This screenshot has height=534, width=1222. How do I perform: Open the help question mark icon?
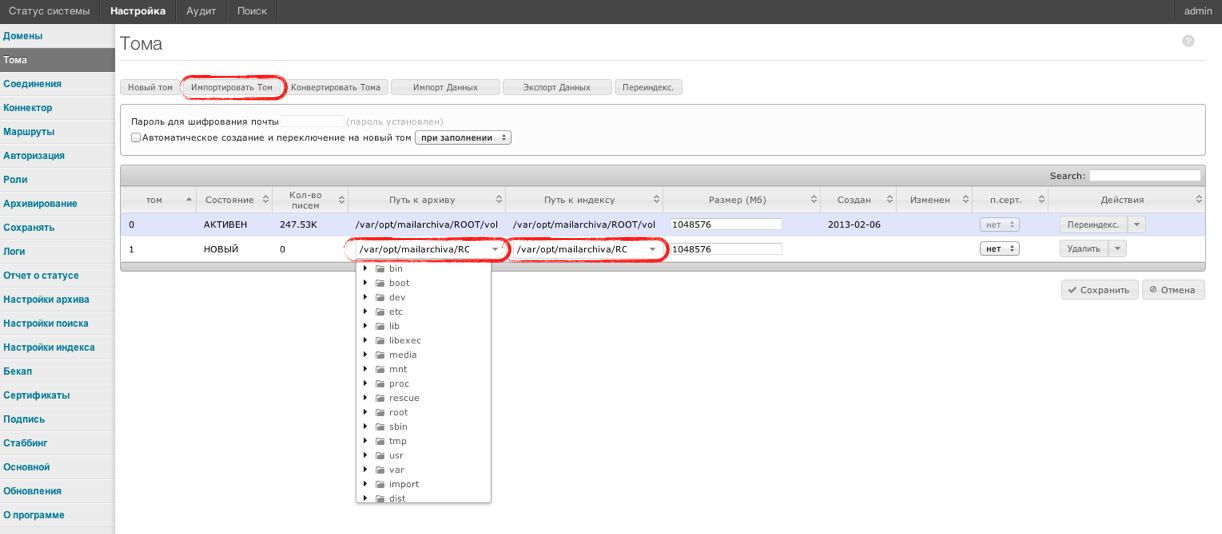click(1188, 42)
